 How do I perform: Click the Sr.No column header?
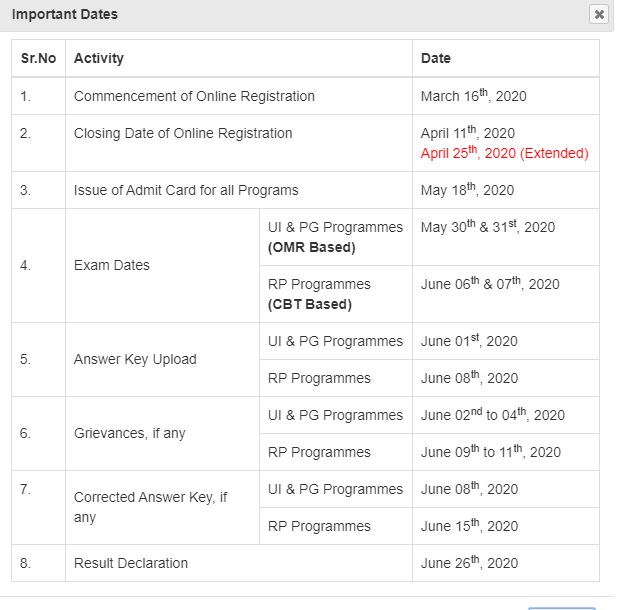click(x=39, y=58)
